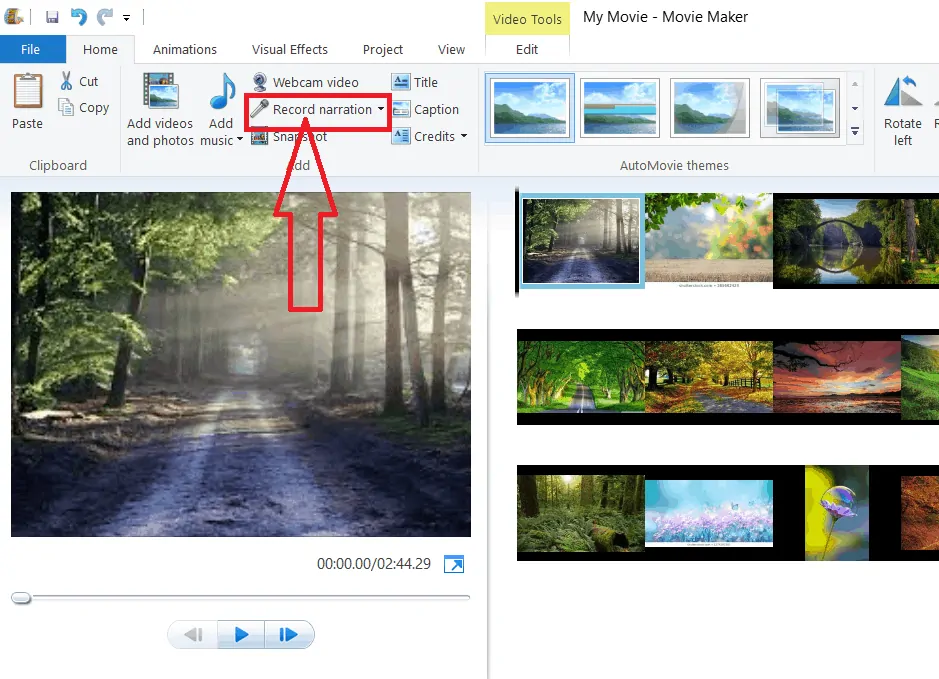Click the Add music note icon

222,92
